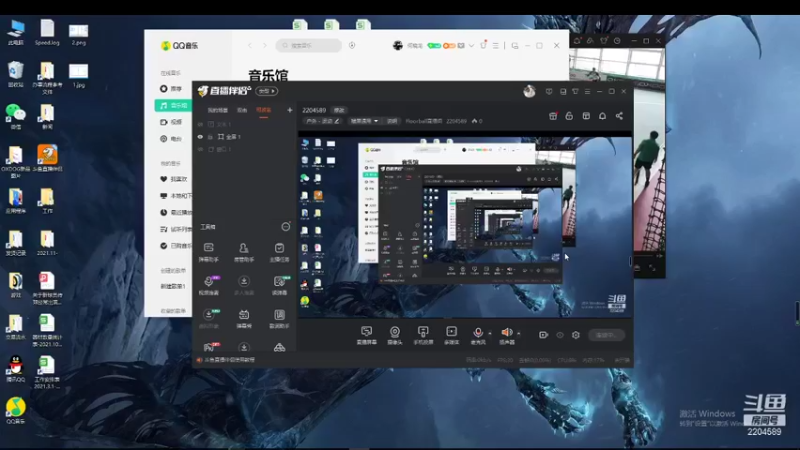Add camera source in bottom toolbar
The height and width of the screenshot is (450, 800).
tap(395, 335)
